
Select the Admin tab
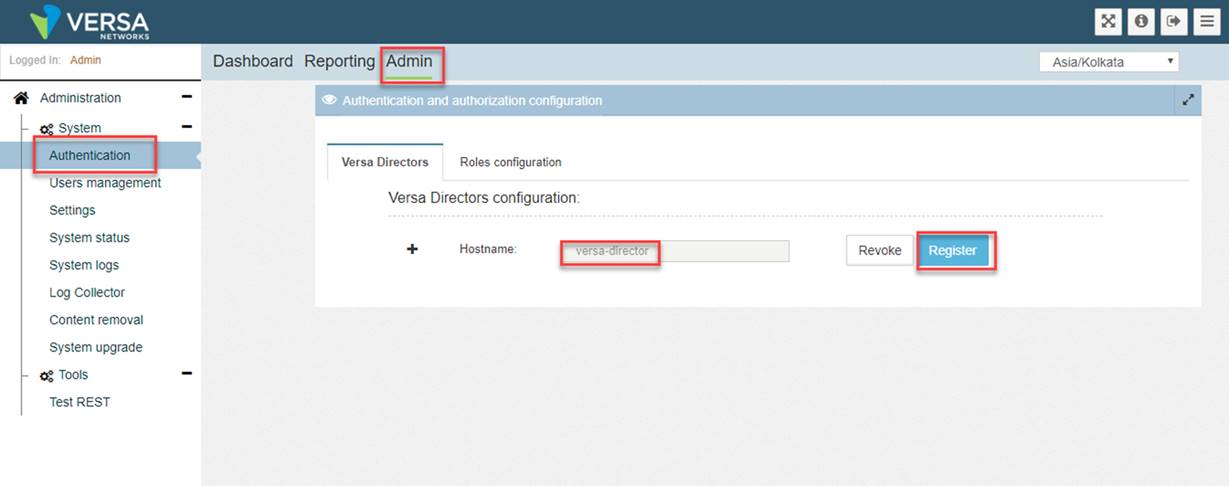(x=409, y=61)
